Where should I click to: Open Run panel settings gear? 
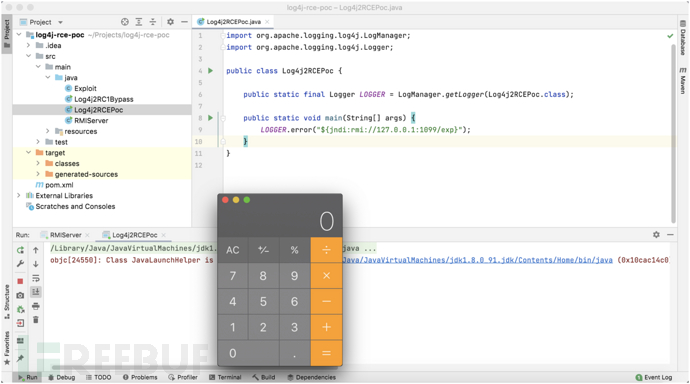(x=656, y=234)
